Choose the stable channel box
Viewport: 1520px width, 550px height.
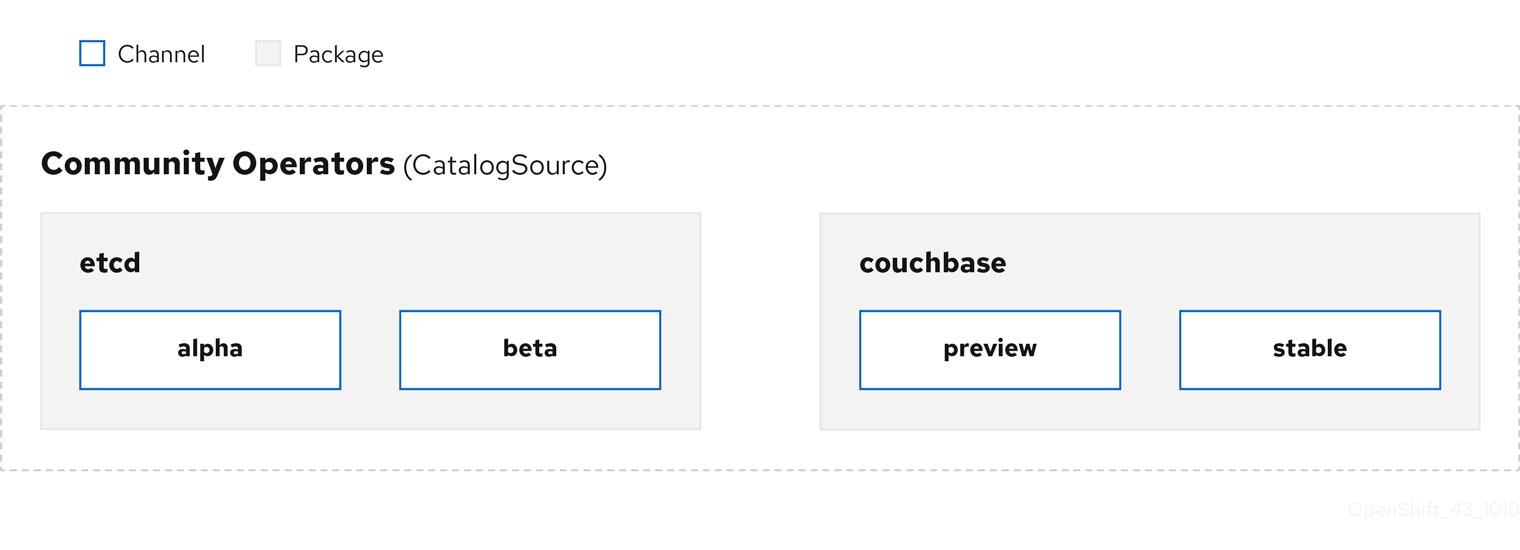(x=1310, y=349)
